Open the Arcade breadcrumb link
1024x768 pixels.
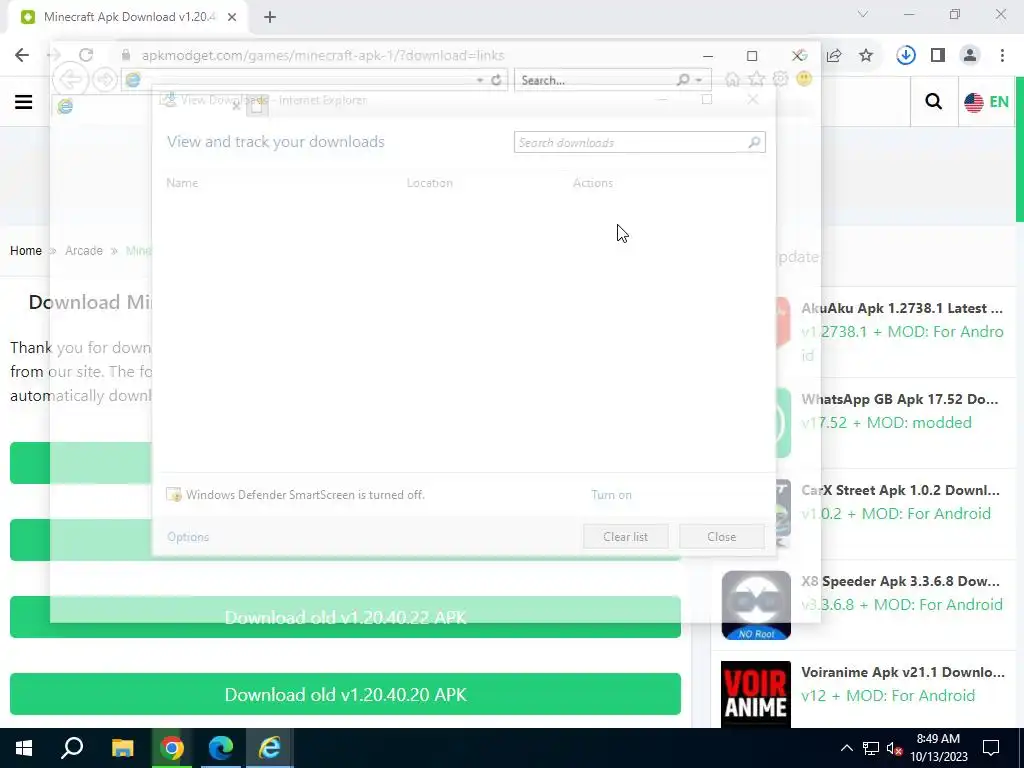(84, 251)
